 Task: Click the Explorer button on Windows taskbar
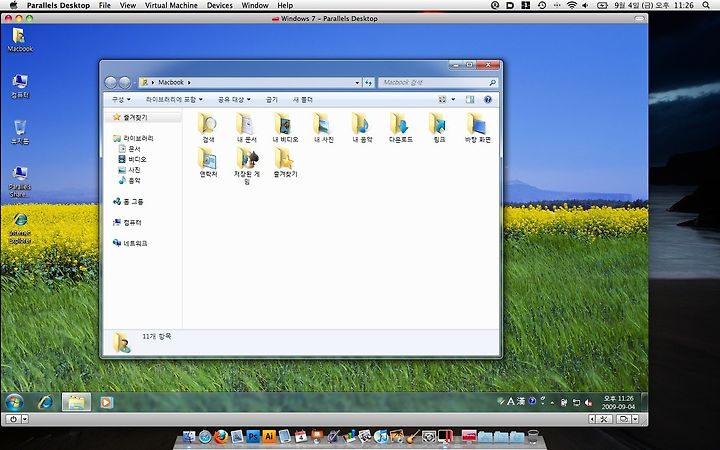76,403
